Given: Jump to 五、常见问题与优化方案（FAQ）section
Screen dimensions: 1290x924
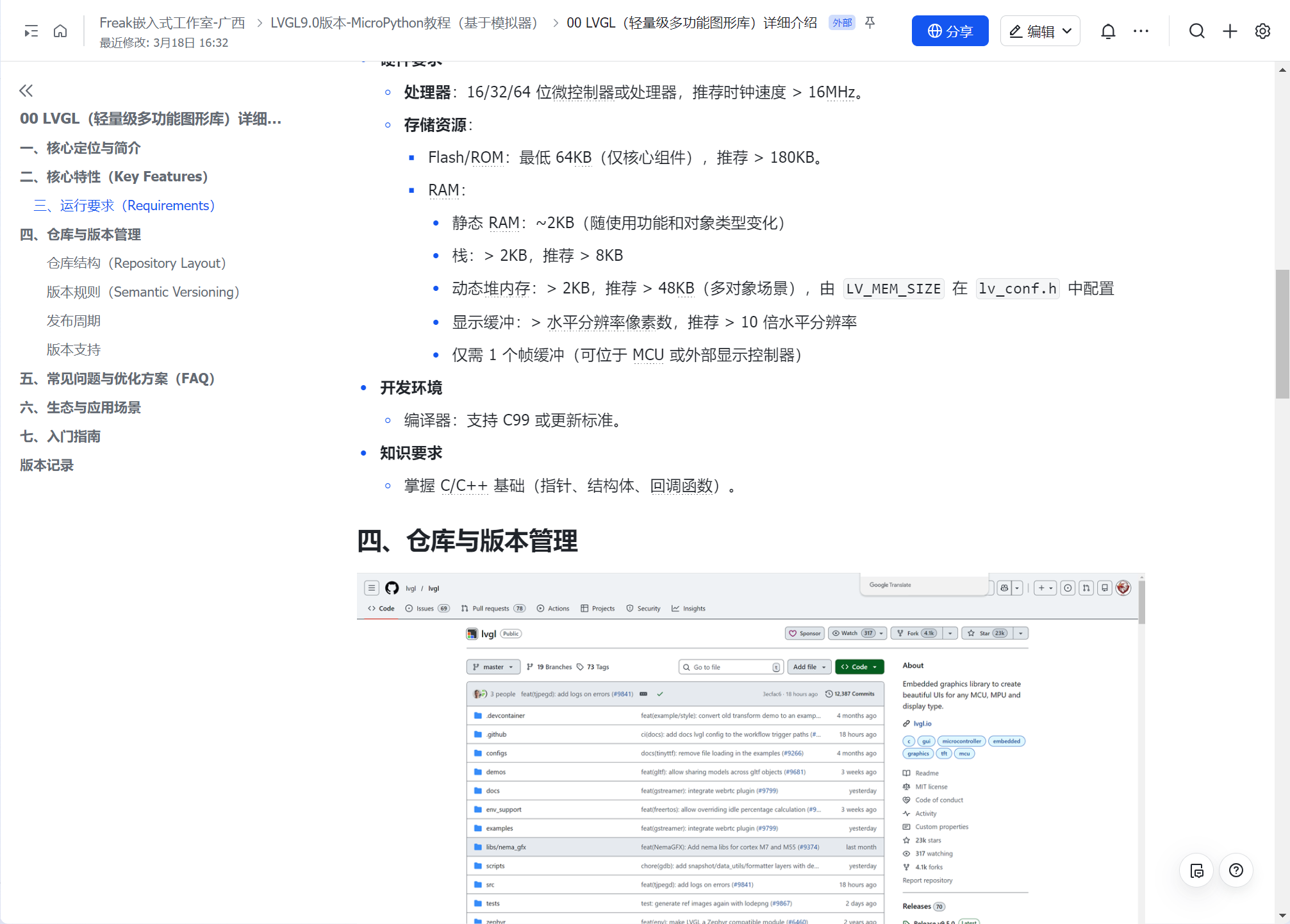Looking at the screenshot, I should tap(117, 378).
